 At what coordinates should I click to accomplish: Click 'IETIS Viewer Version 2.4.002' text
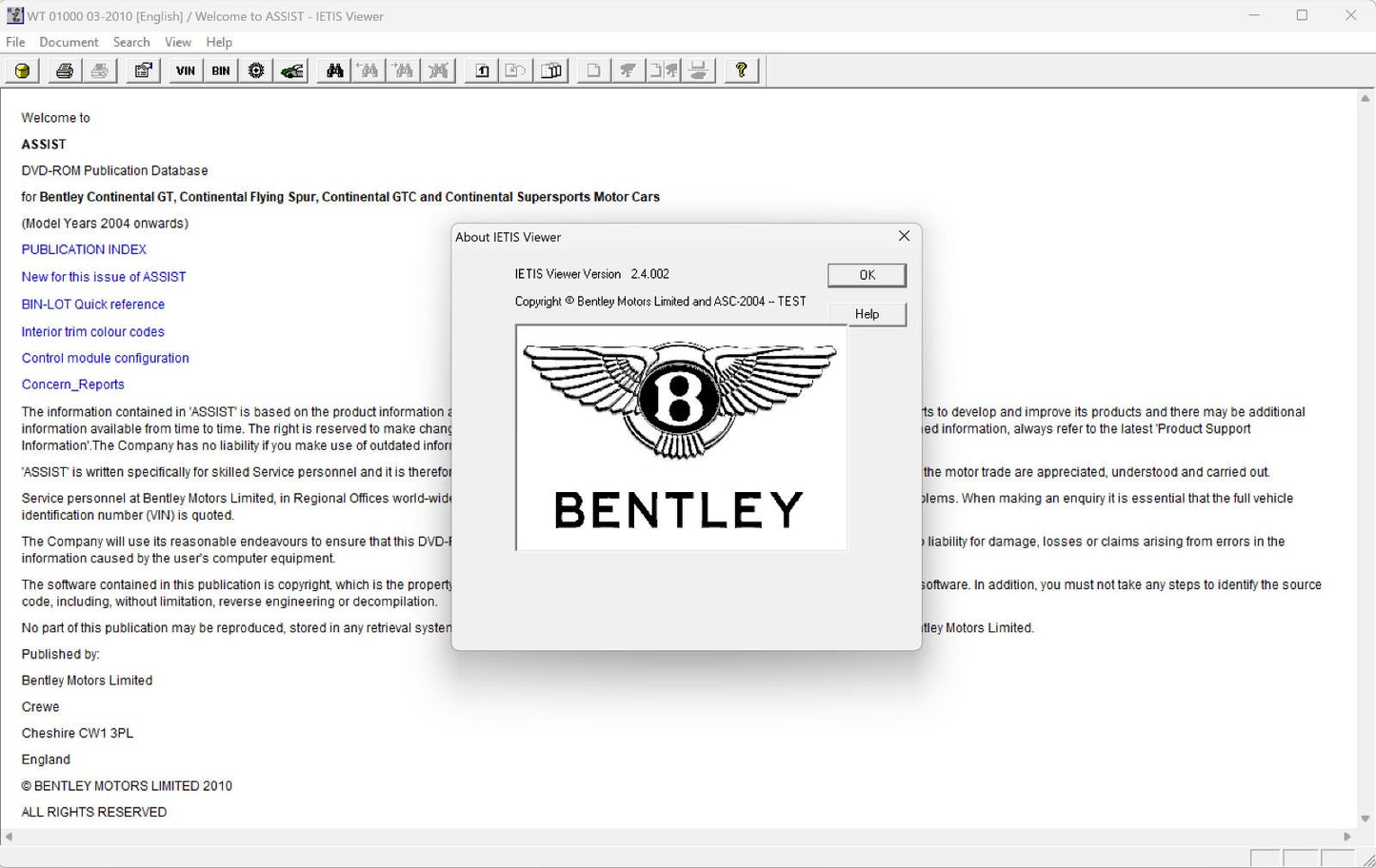coord(592,274)
